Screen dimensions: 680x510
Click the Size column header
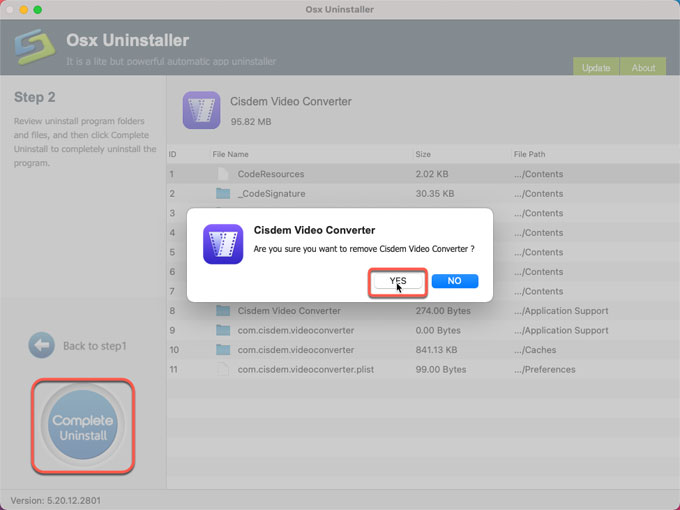pyautogui.click(x=423, y=154)
